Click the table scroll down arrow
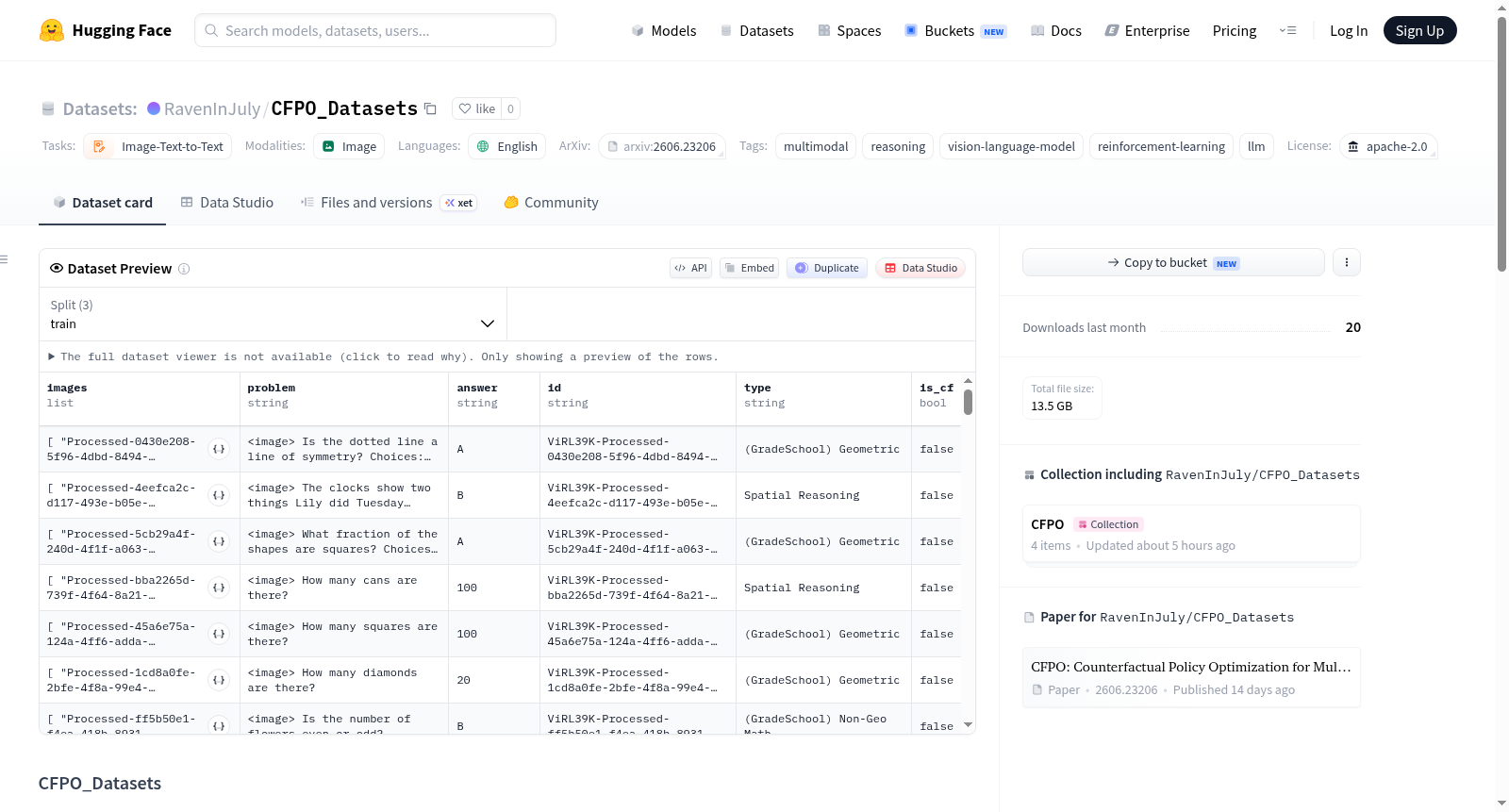 [x=968, y=725]
